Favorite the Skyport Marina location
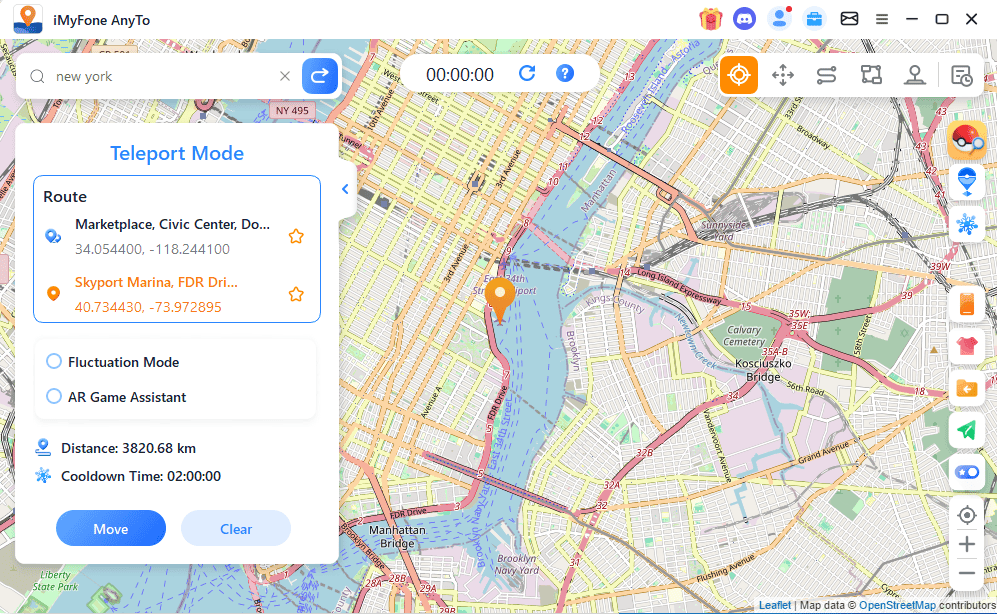Viewport: 997px width, 614px height. pos(296,294)
